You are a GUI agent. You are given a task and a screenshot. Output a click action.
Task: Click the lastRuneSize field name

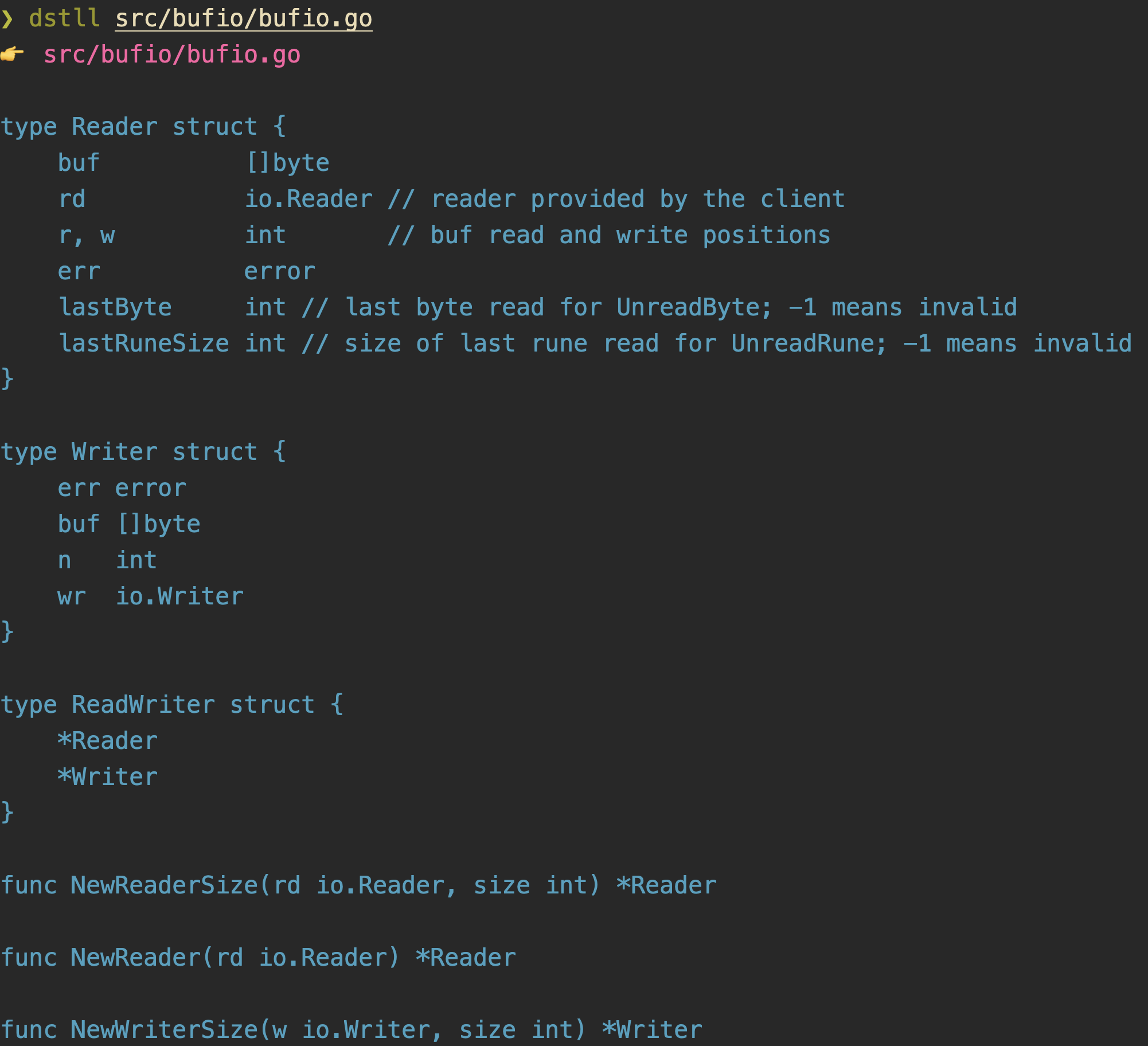tap(144, 344)
